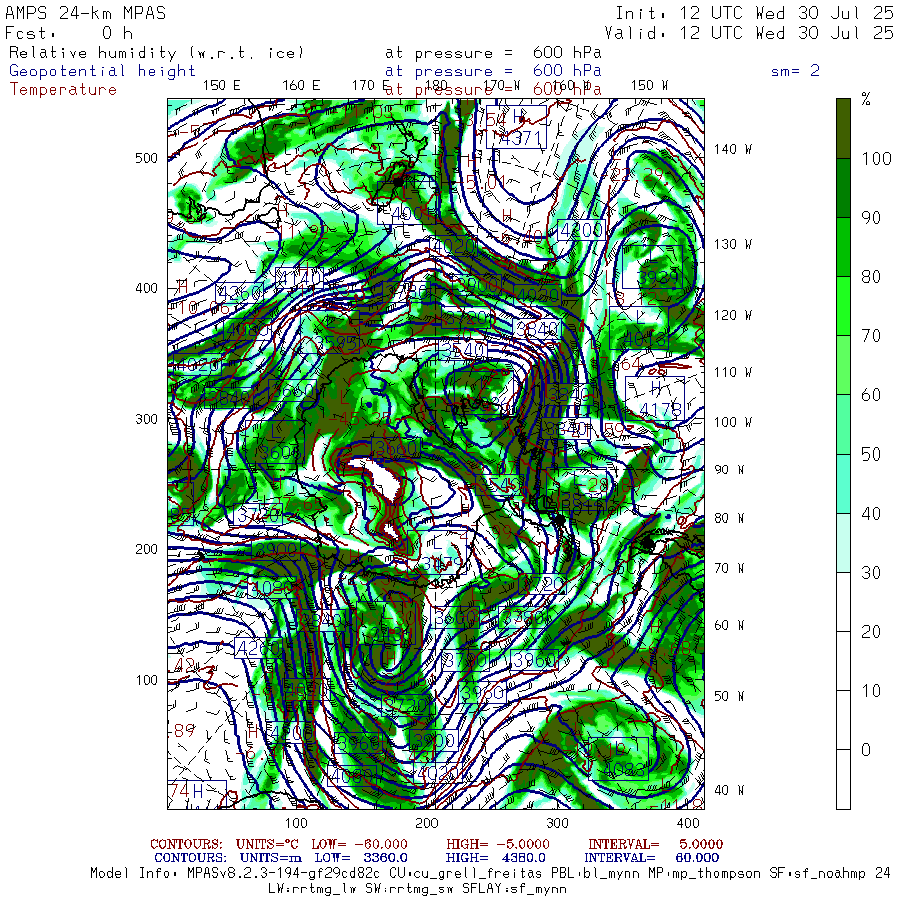The height and width of the screenshot is (900, 900).
Task: Click the boxed '3595' contour label
Action: coord(330,332)
